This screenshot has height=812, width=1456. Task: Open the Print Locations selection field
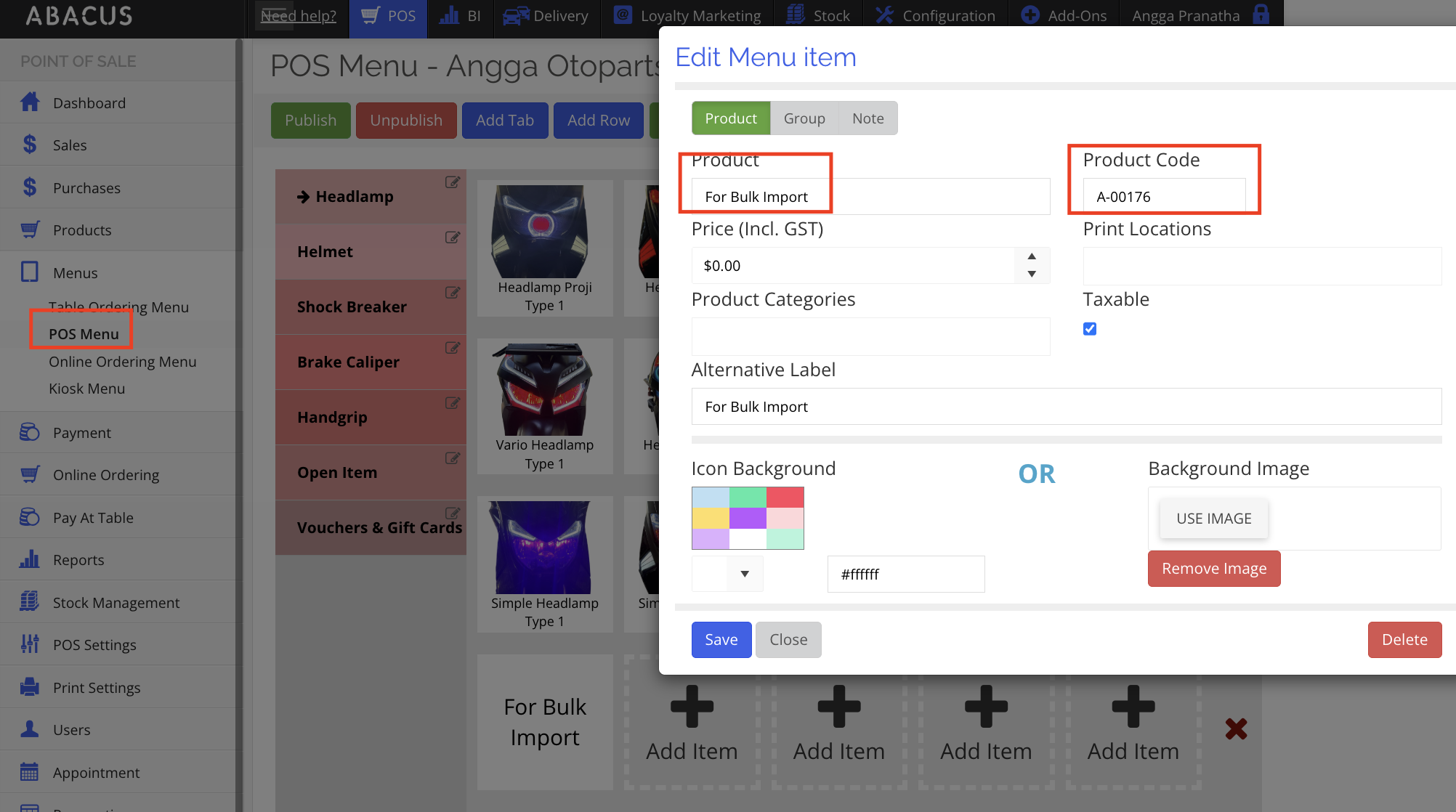[x=1261, y=266]
